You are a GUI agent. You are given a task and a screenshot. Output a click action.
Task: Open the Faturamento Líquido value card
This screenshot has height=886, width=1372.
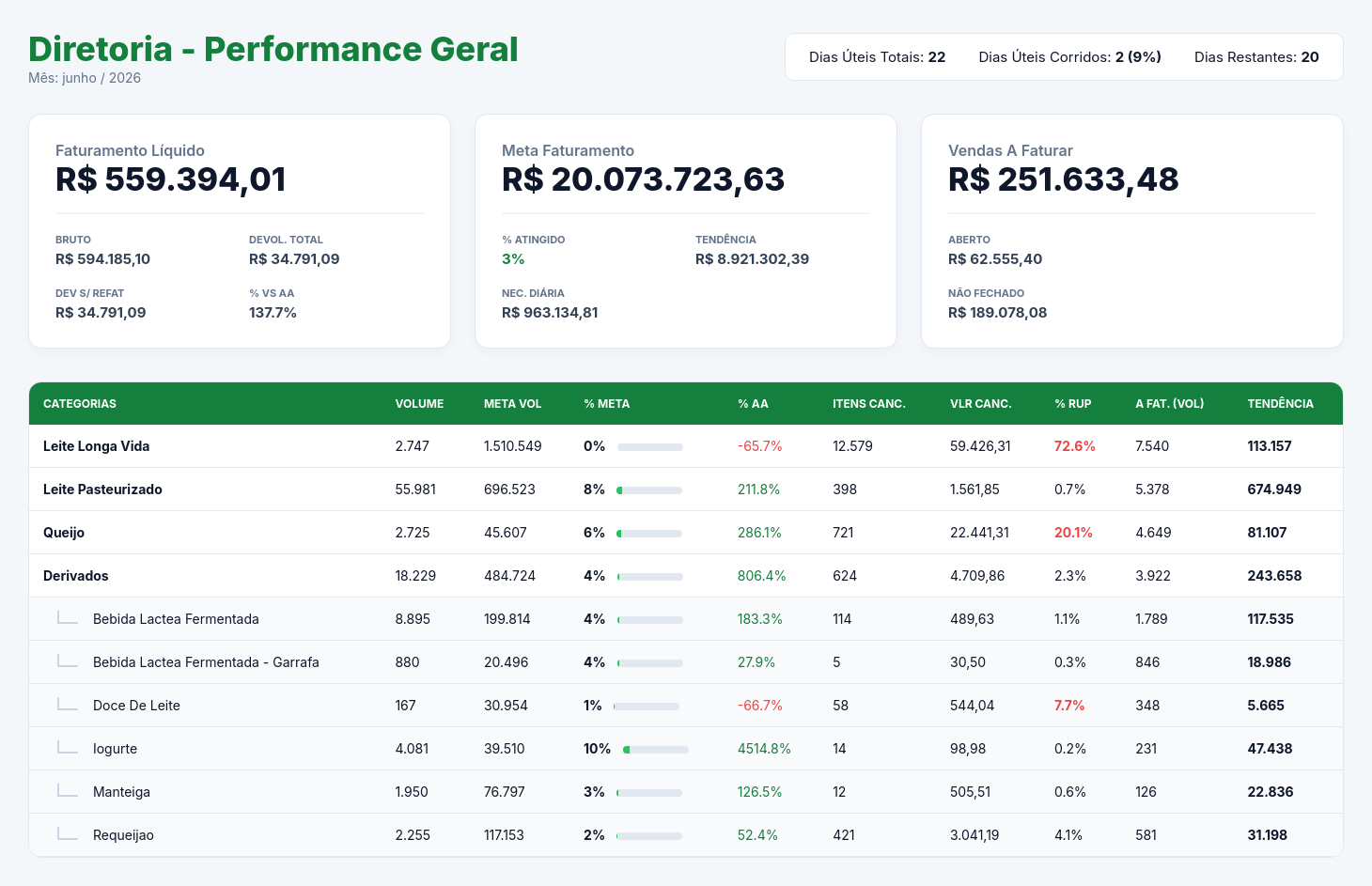click(240, 231)
